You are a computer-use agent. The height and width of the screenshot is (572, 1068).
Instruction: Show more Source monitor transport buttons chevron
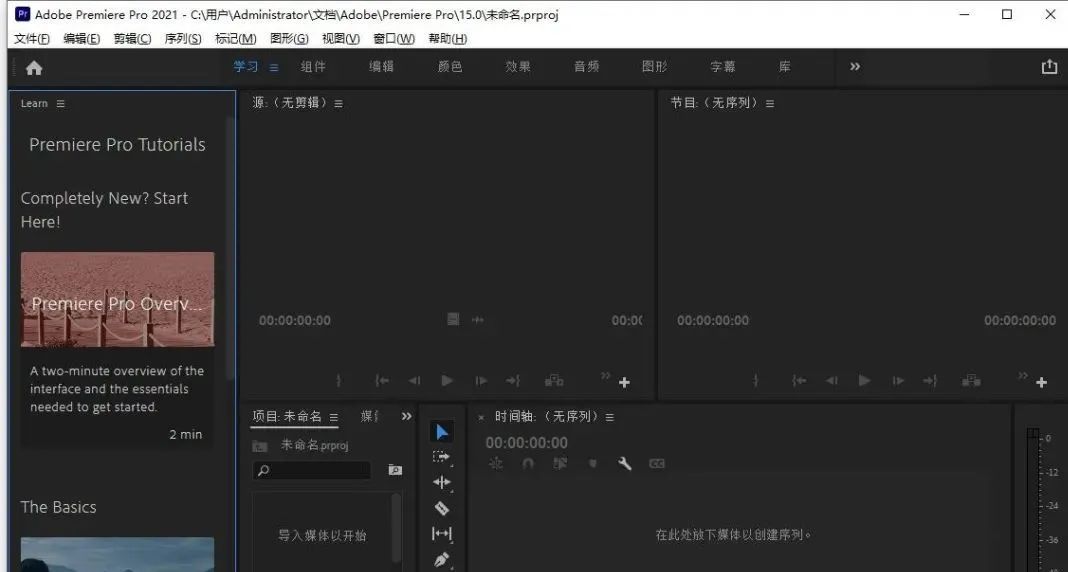(x=606, y=375)
